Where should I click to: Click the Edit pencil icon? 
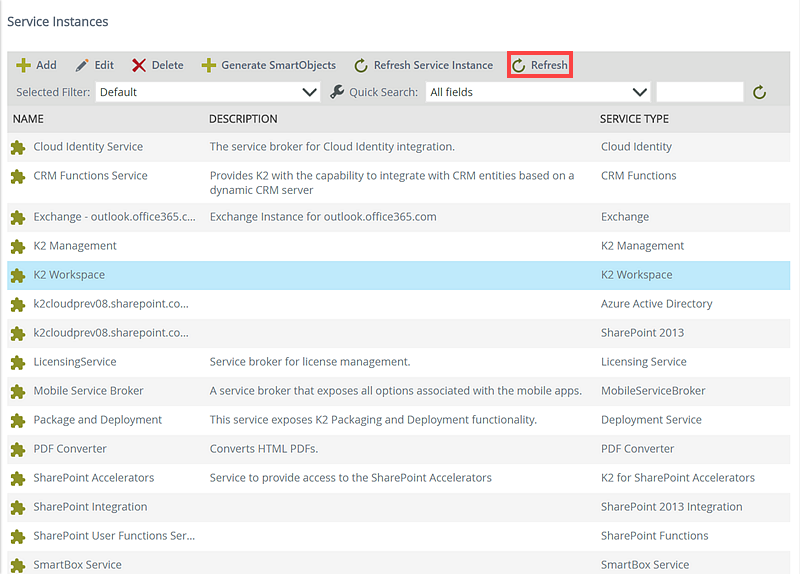[x=82, y=65]
